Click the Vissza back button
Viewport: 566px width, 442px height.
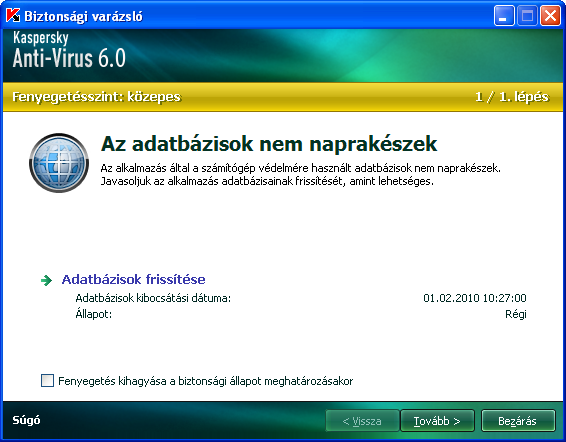tap(362, 421)
